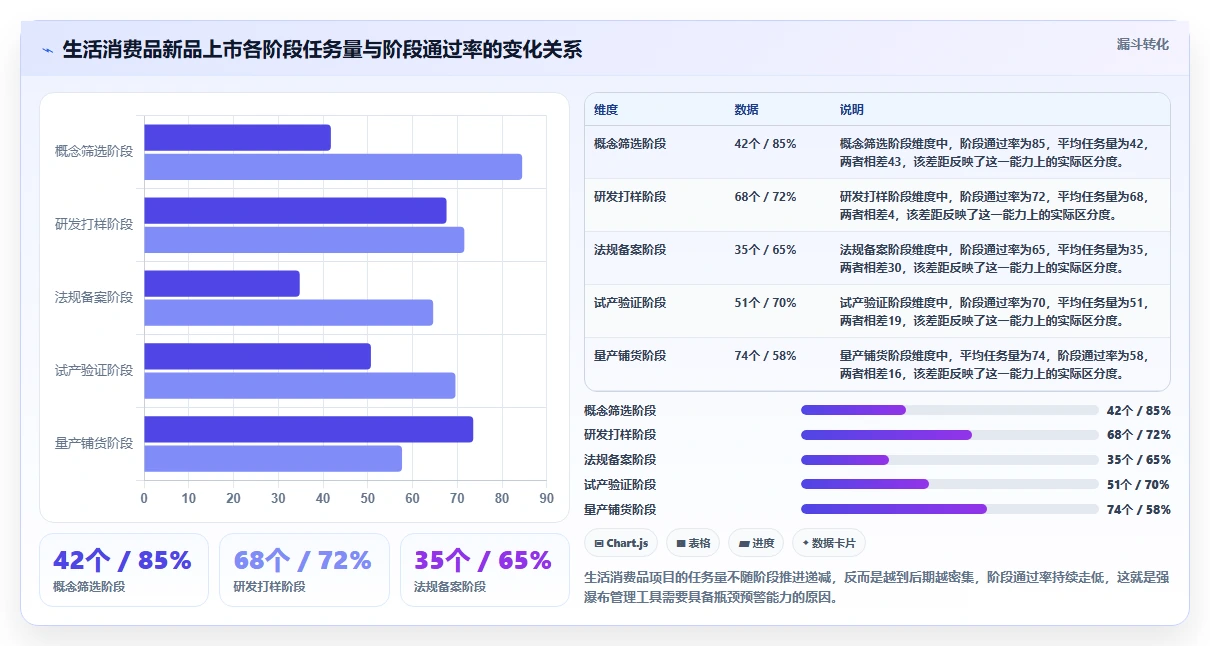Click the 概念筛选阶段 chart y-axis label
This screenshot has width=1210, height=646.
click(x=94, y=152)
